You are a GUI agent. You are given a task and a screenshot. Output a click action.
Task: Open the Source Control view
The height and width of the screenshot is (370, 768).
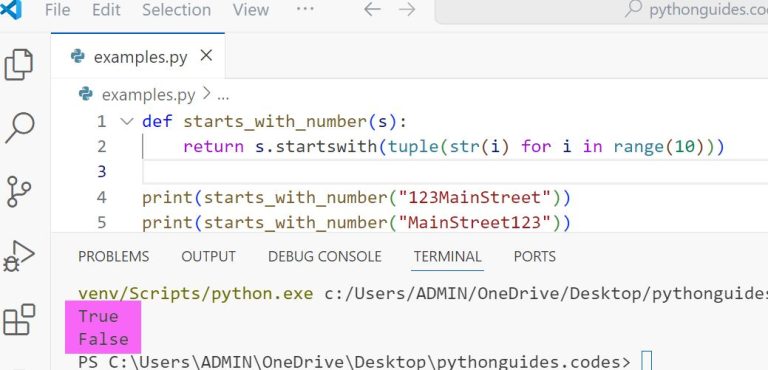(19, 192)
